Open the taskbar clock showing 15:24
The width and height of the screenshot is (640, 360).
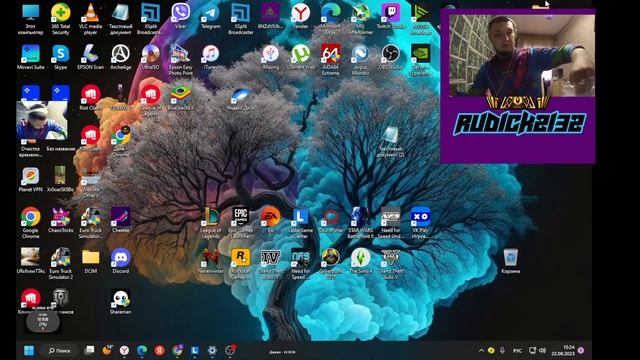[x=563, y=351]
